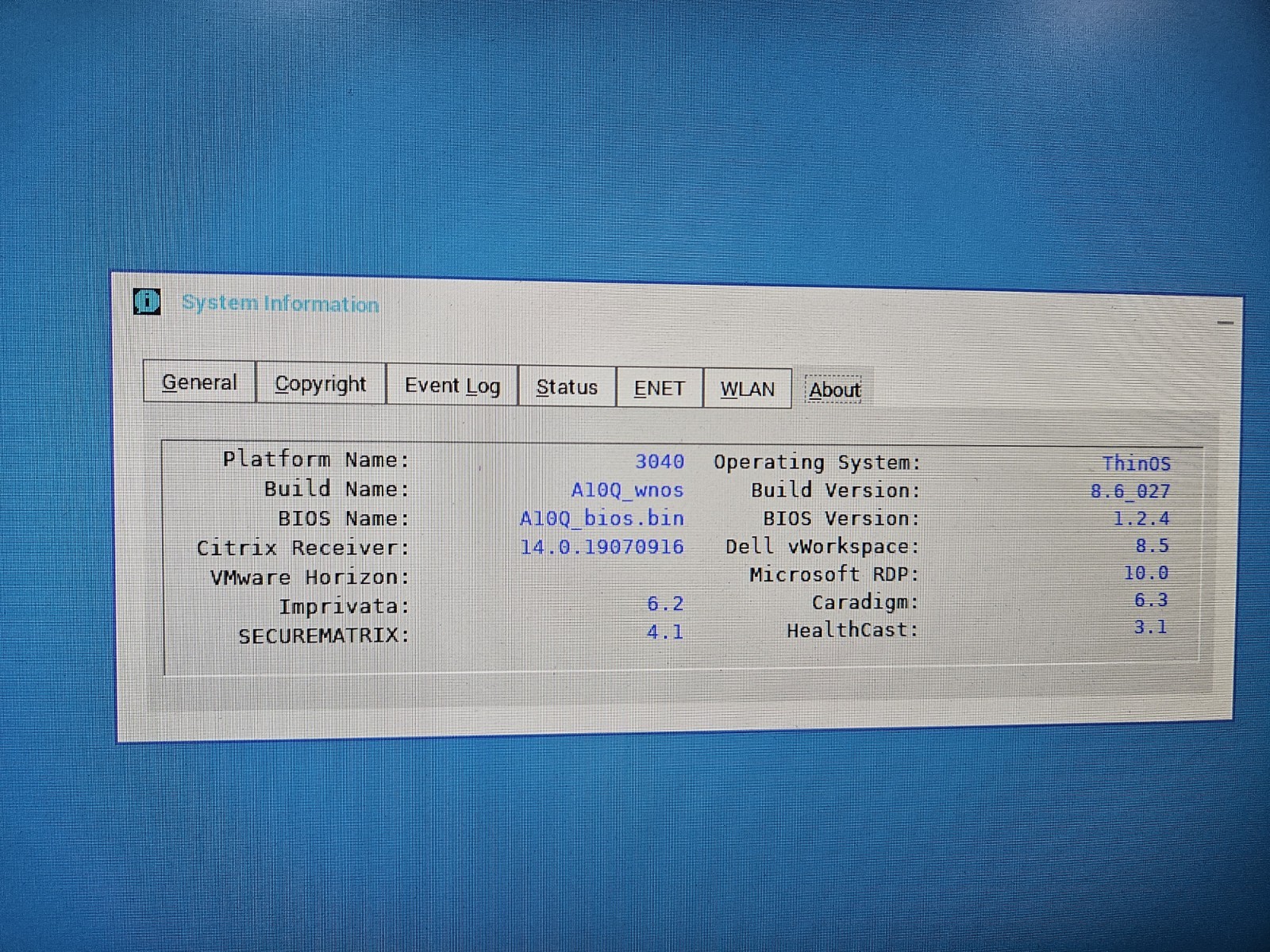The image size is (1270, 952).
Task: Click the Platform Name value 3040
Action: pyautogui.click(x=659, y=462)
